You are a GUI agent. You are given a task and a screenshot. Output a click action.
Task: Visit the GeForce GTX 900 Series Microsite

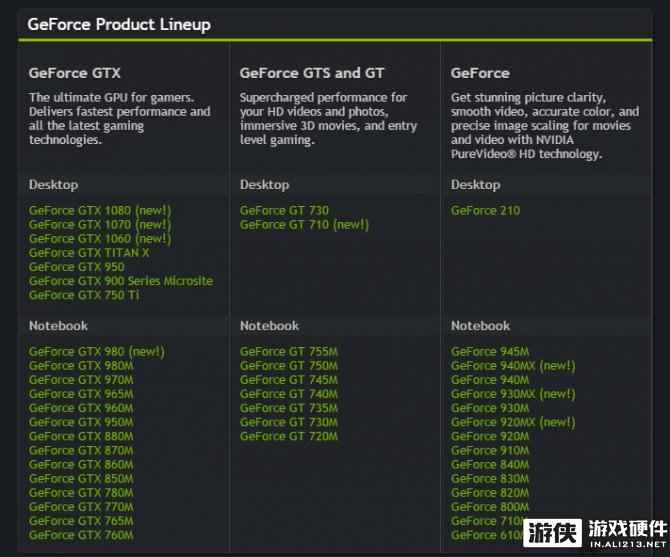120,281
